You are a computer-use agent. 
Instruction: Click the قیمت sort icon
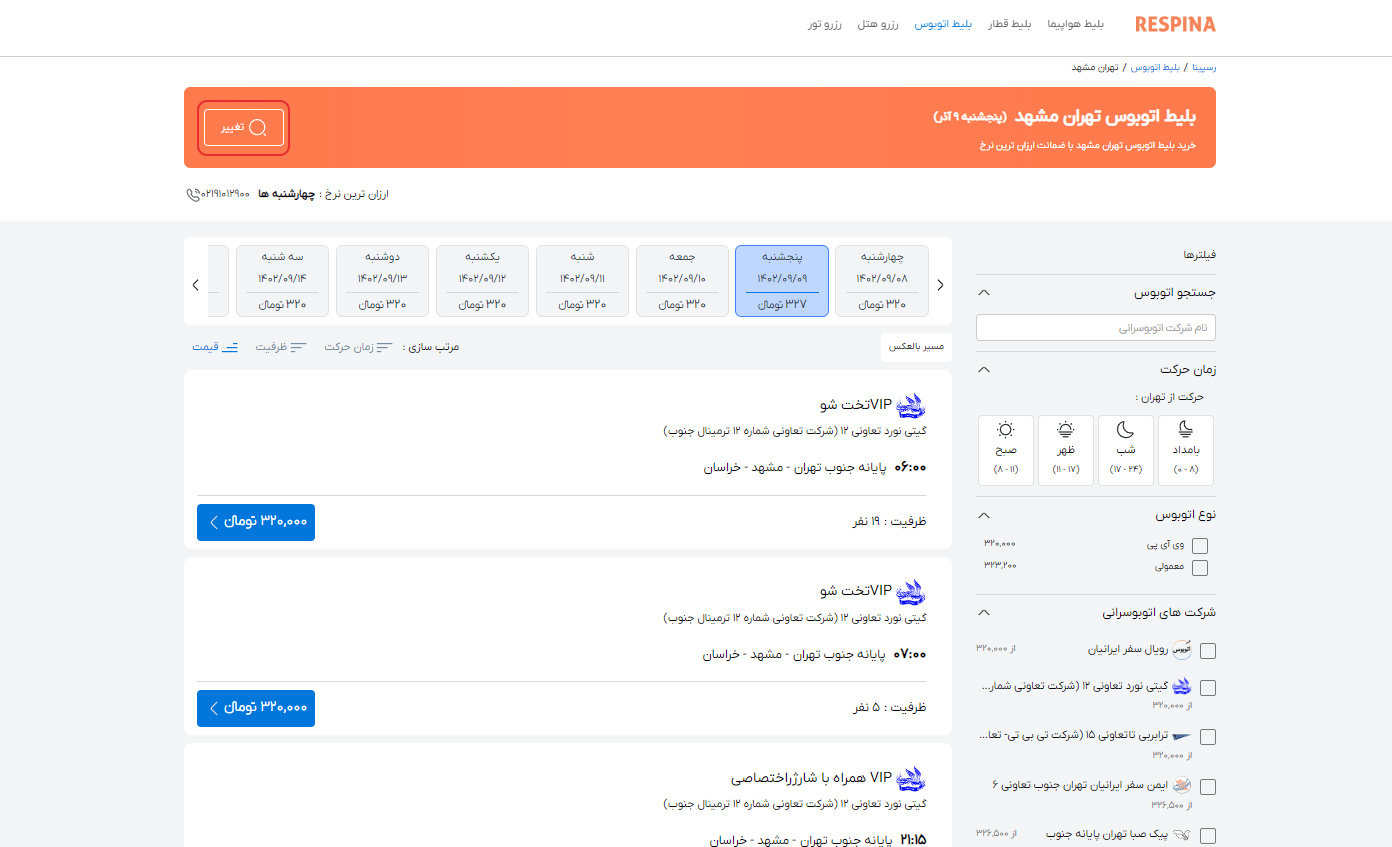pos(233,346)
